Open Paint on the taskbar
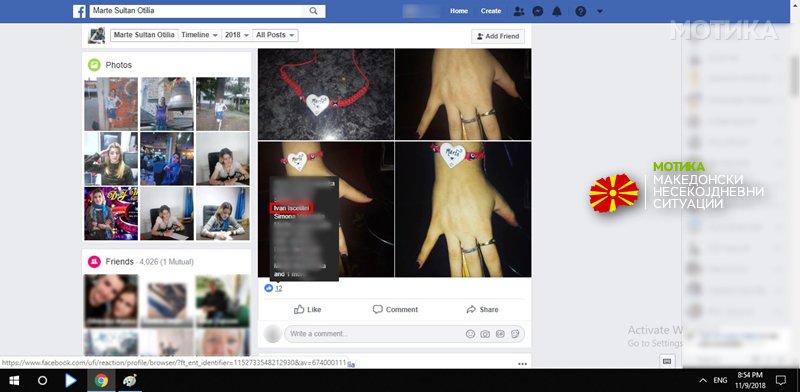 point(130,381)
